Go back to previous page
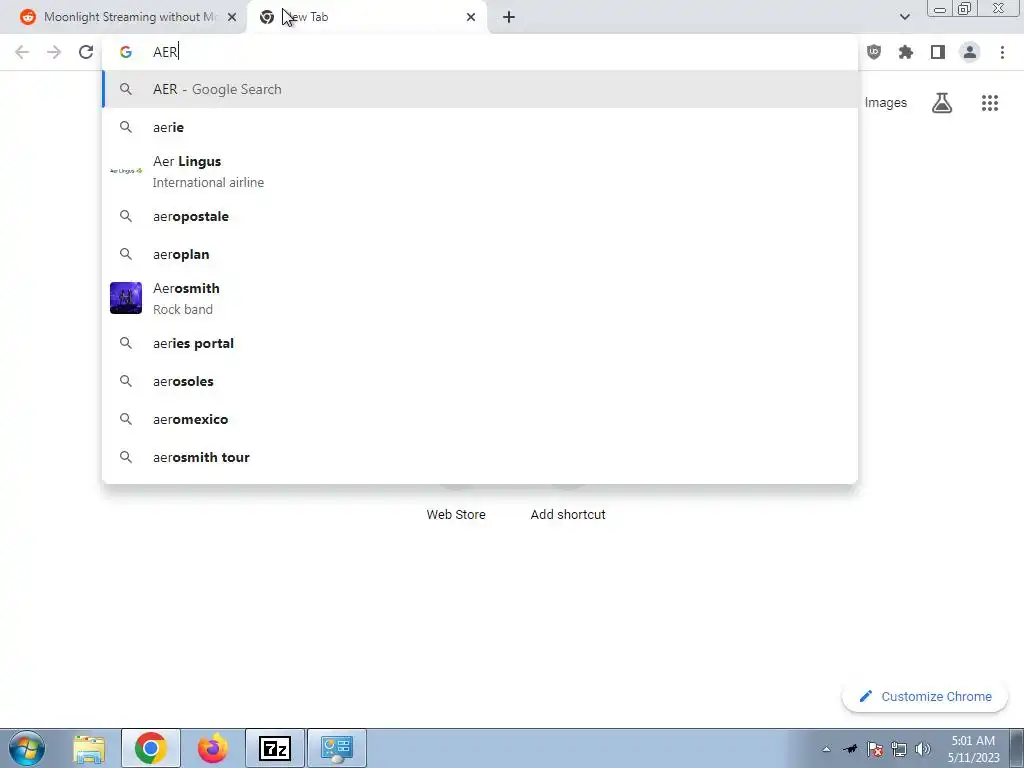This screenshot has width=1024, height=768. click(x=22, y=52)
